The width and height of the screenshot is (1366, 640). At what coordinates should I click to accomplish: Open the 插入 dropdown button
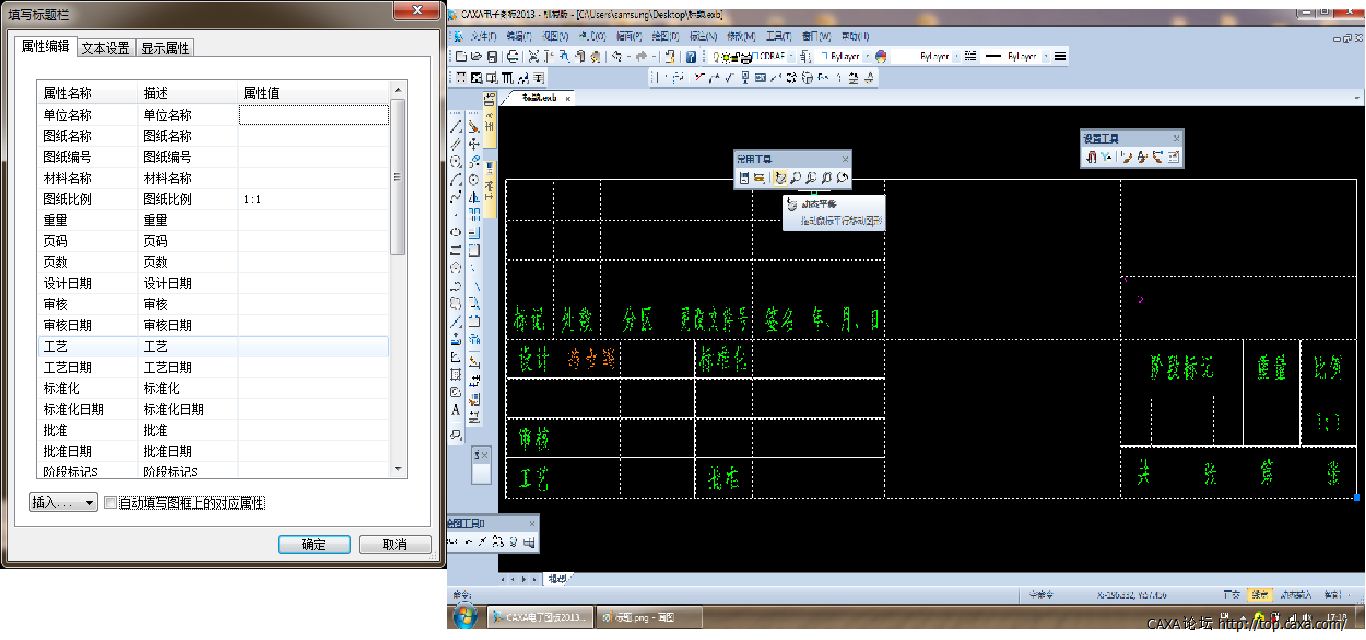point(63,503)
